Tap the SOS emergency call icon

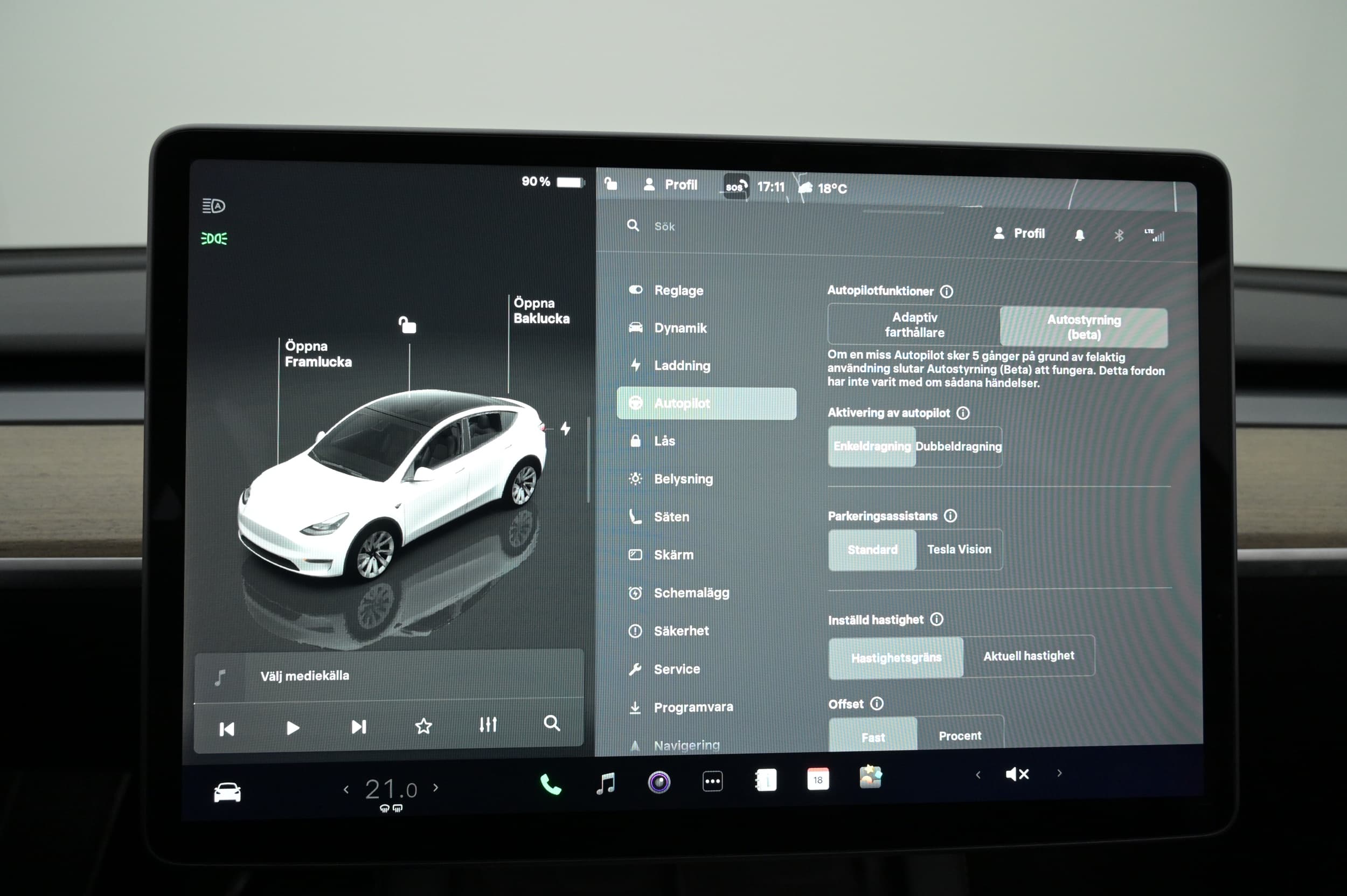click(x=735, y=186)
